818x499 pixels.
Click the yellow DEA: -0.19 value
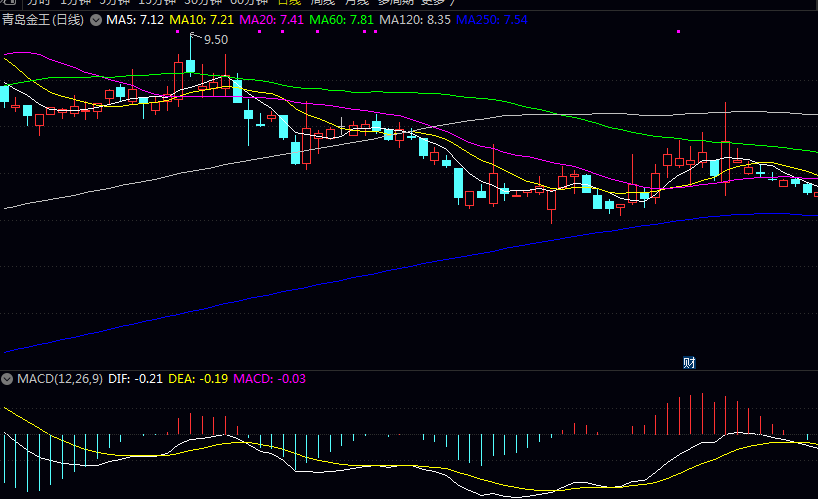tap(198, 379)
